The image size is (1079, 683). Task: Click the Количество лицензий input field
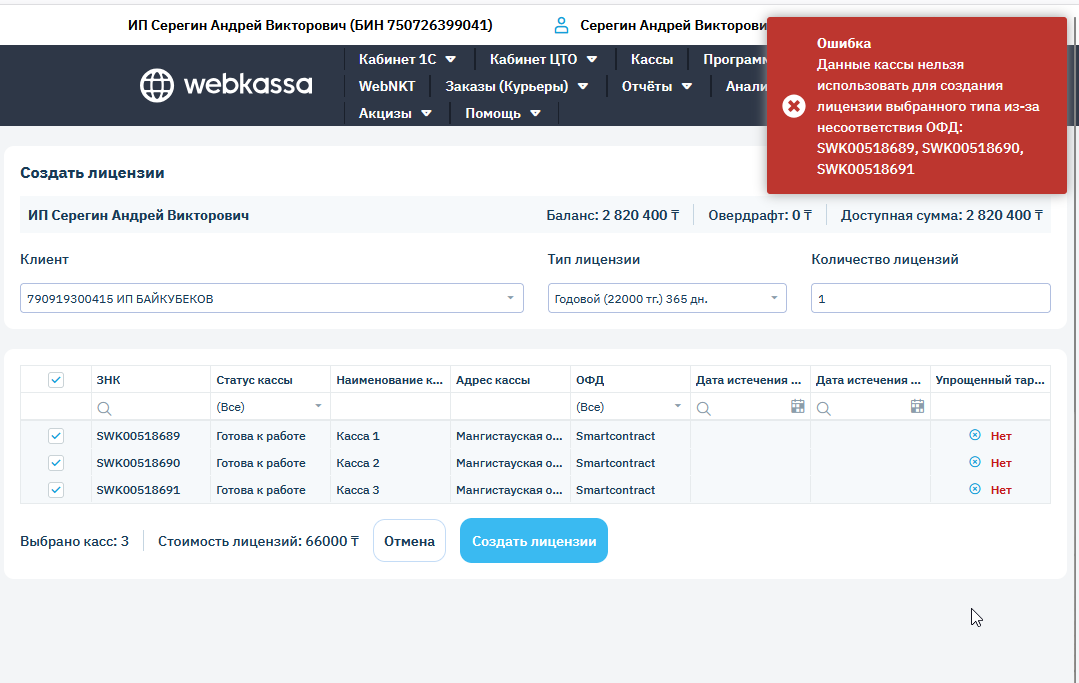tap(930, 298)
